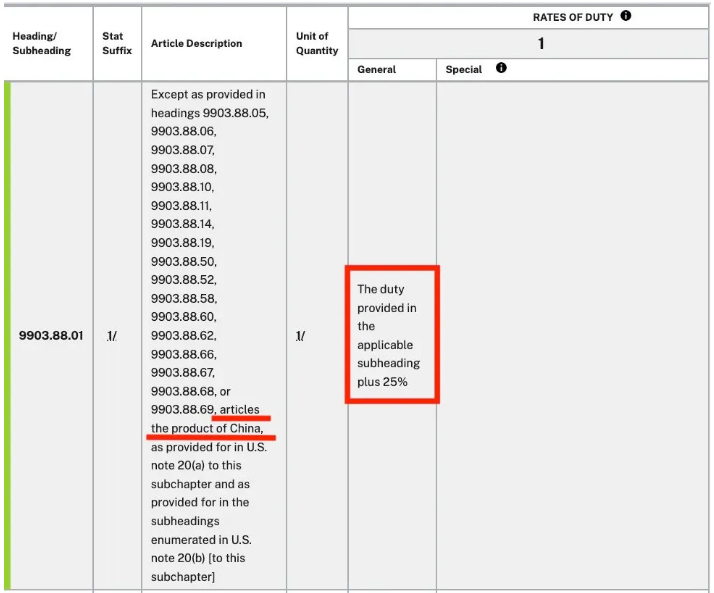714x593 pixels.
Task: Click 'Except as provided in' opening text
Action: point(208,94)
